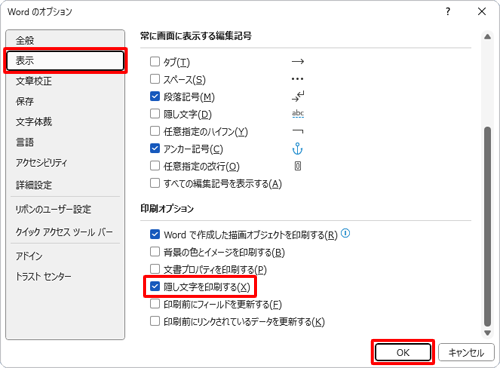Click the paragraph mark symbol icon
Viewport: 500px width, 368px height.
(x=298, y=96)
